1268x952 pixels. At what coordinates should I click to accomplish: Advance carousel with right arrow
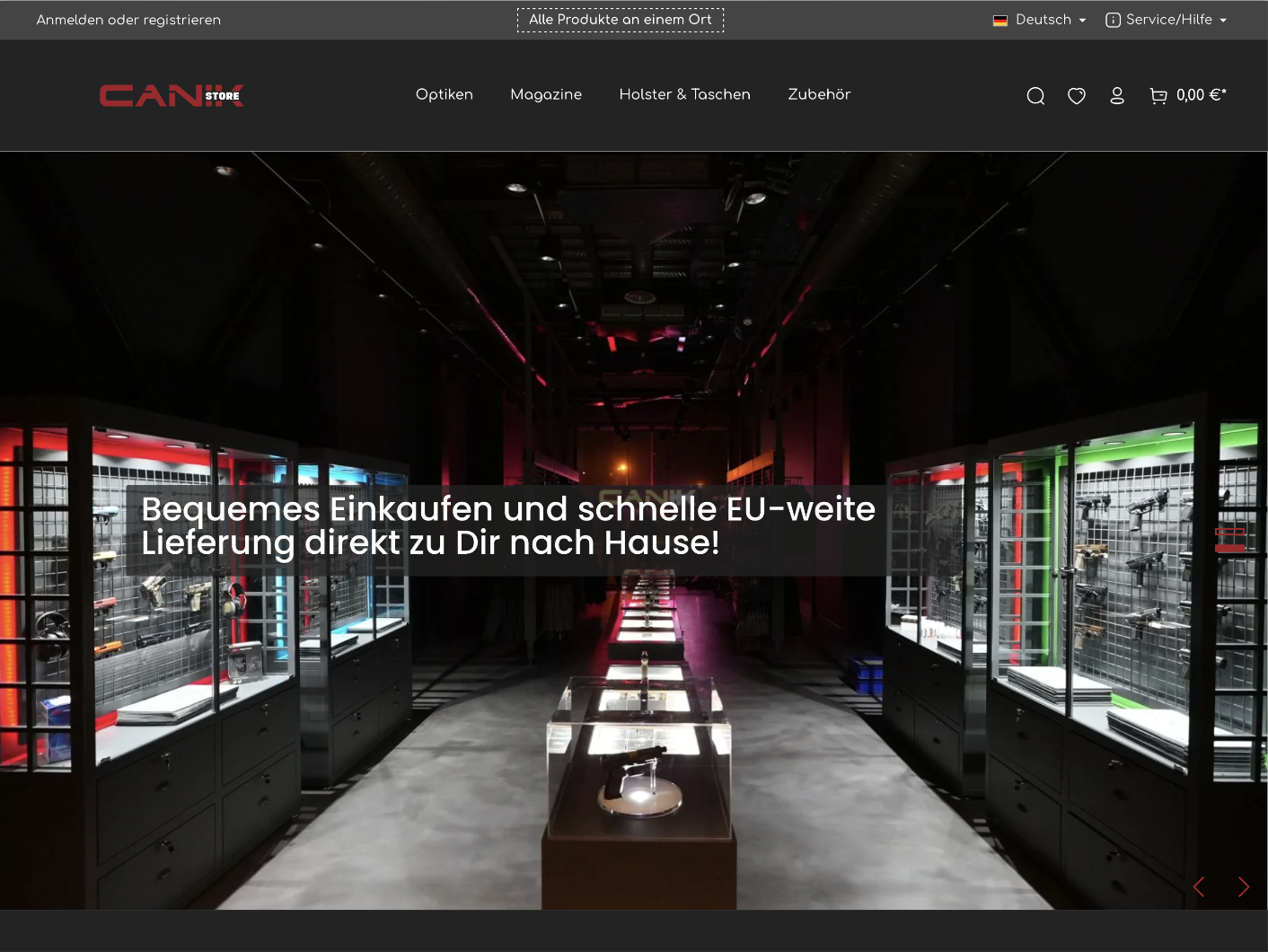point(1245,886)
